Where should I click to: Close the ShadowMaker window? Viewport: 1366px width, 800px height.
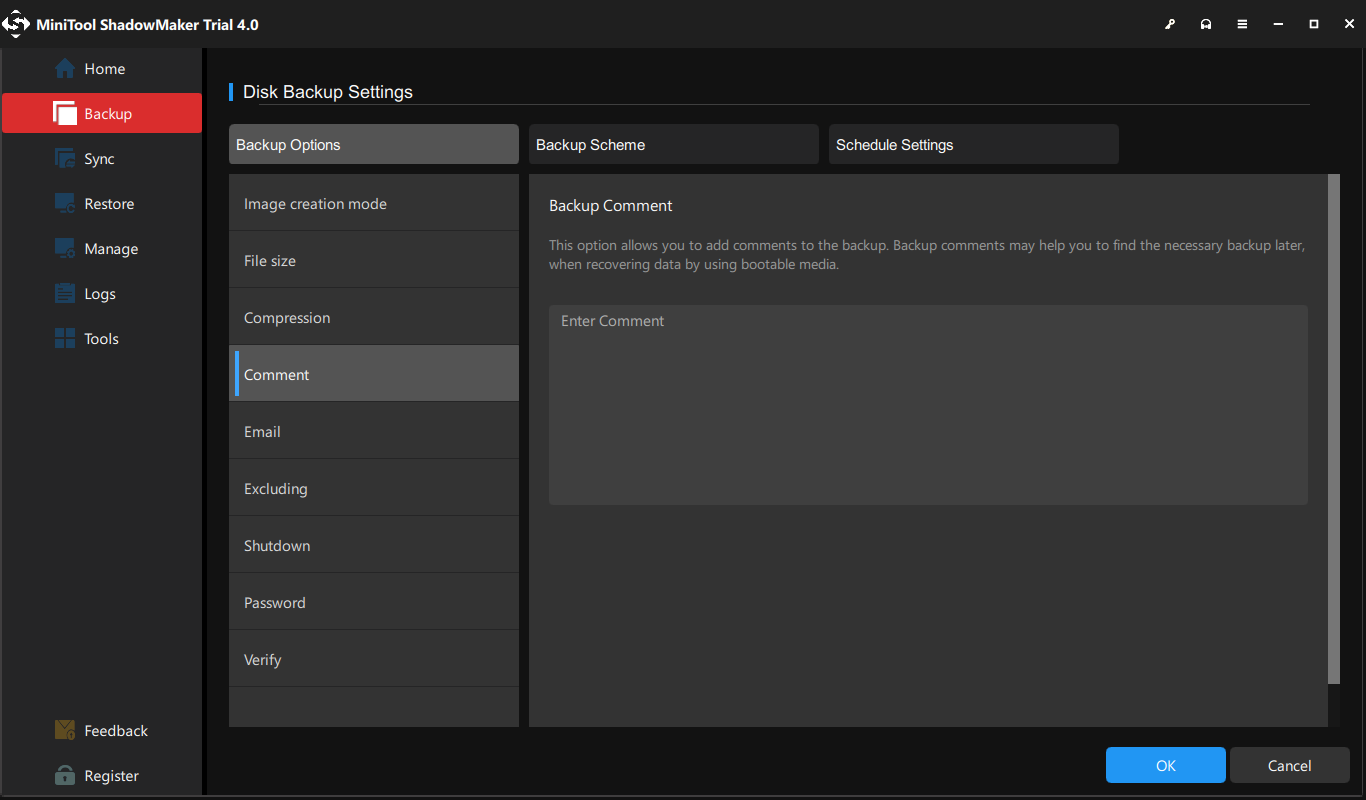click(x=1348, y=24)
